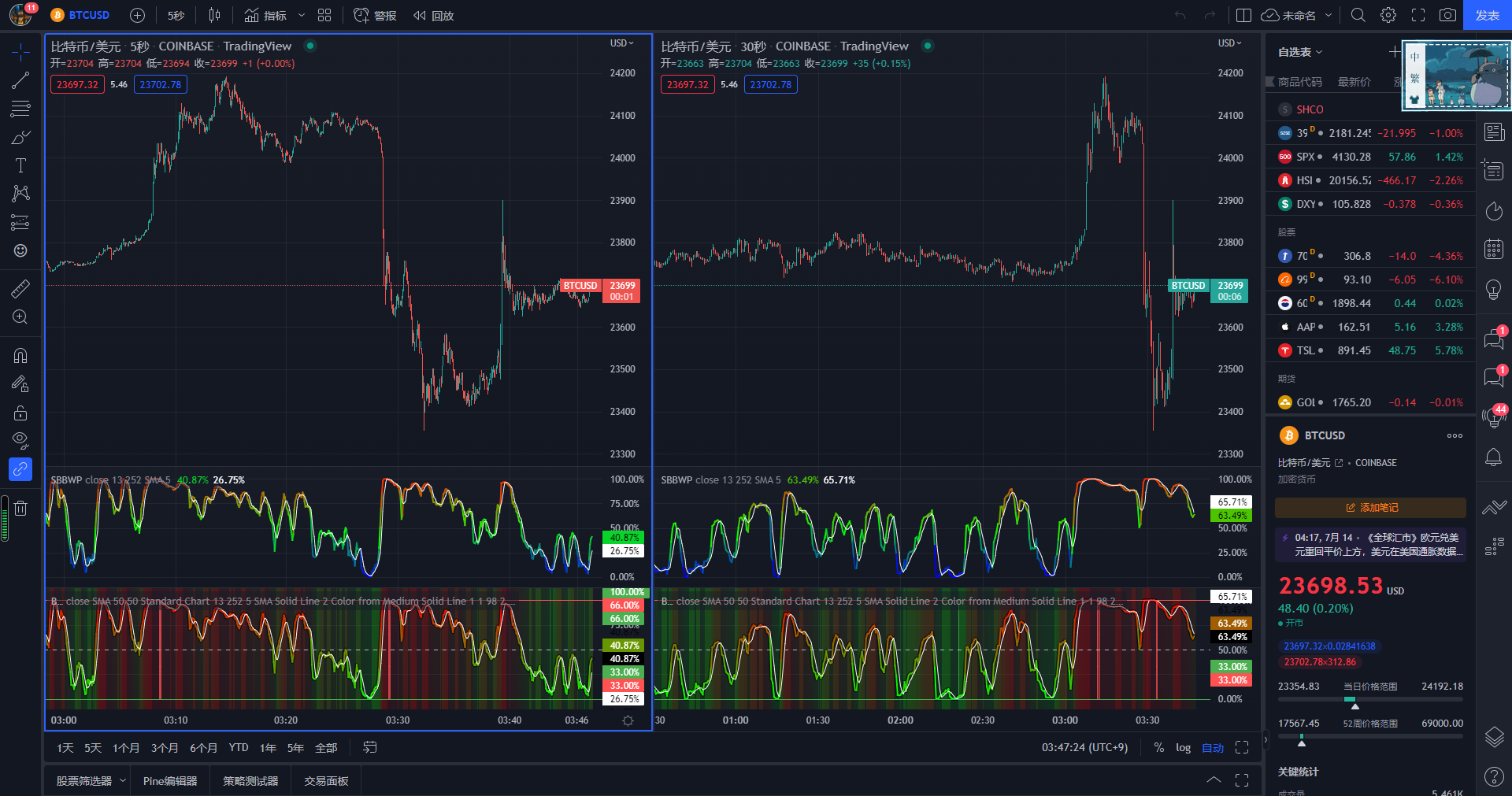Toggle lock all drawing tools
This screenshot has height=796, width=1512.
(x=20, y=413)
